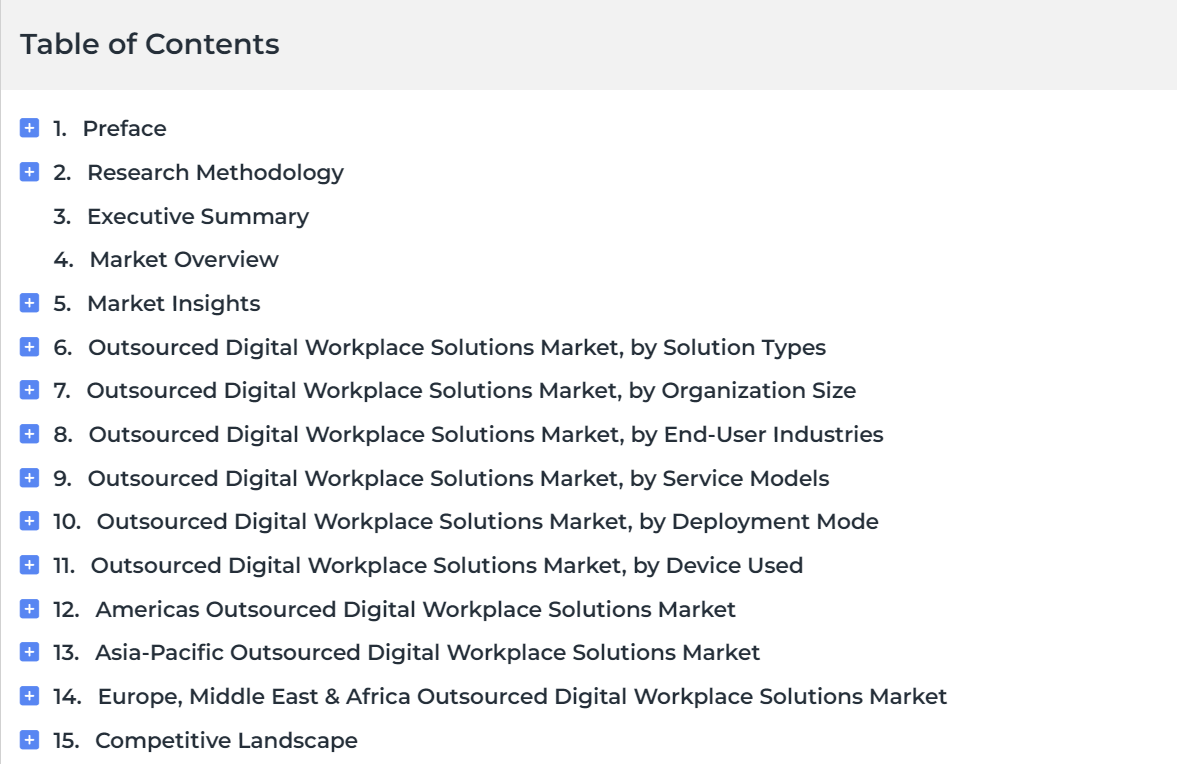The height and width of the screenshot is (764, 1177).
Task: Select the Competitive Landscape title text
Action: click(x=226, y=741)
